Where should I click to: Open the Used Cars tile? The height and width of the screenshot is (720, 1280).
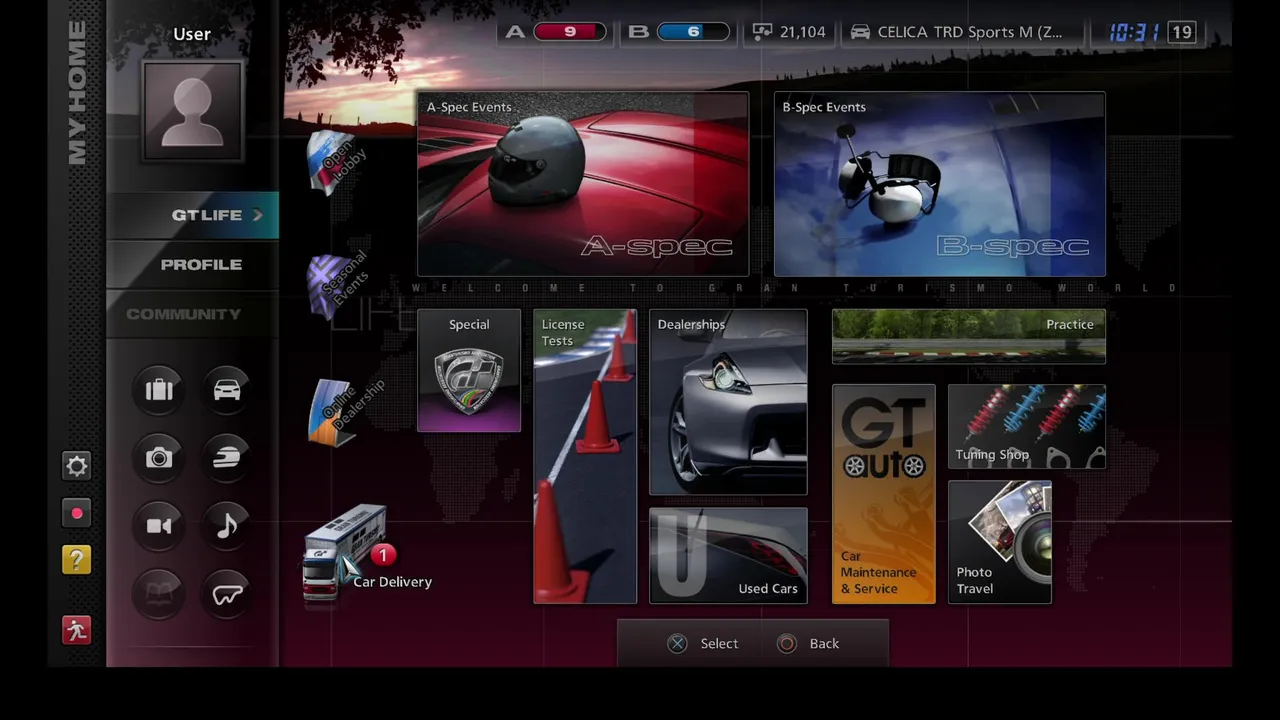[728, 556]
